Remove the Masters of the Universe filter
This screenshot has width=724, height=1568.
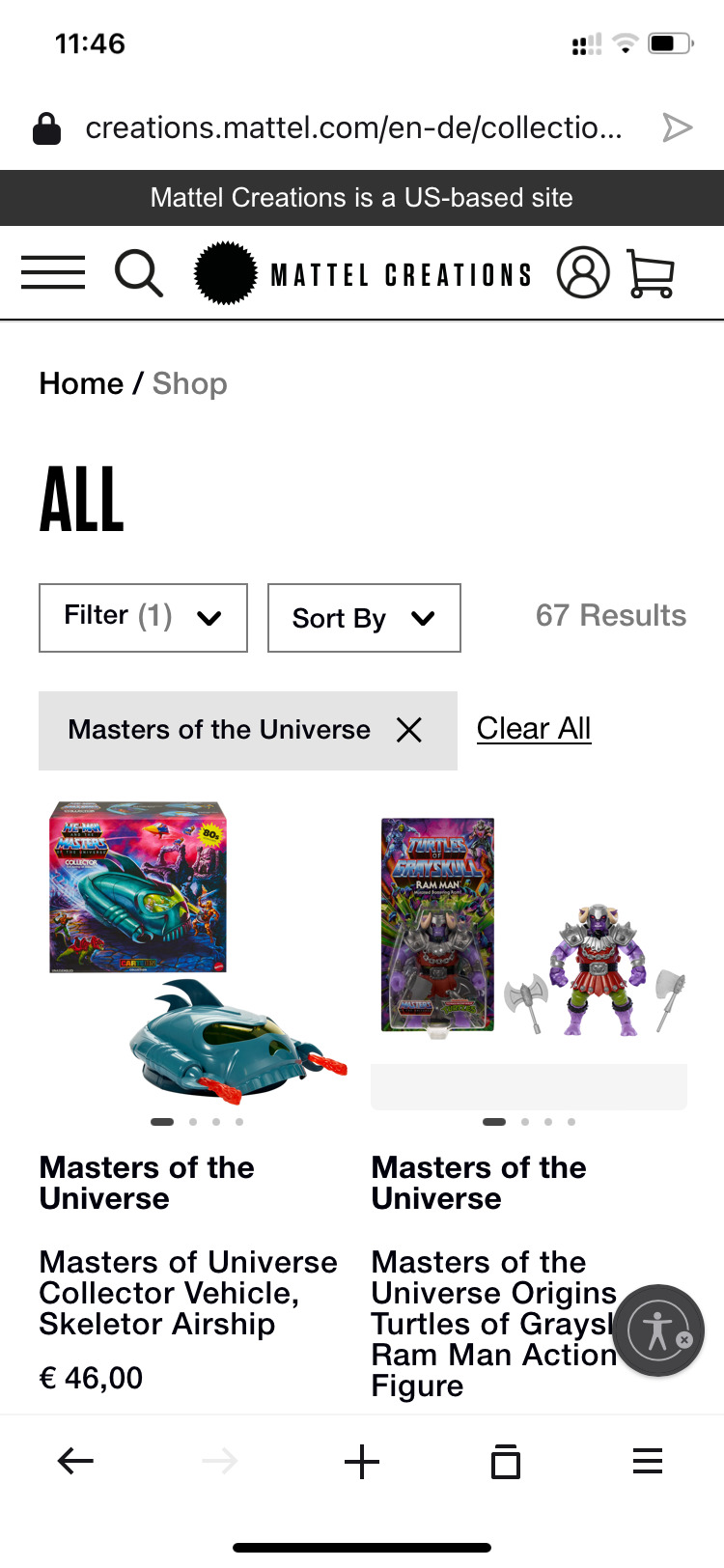click(409, 730)
